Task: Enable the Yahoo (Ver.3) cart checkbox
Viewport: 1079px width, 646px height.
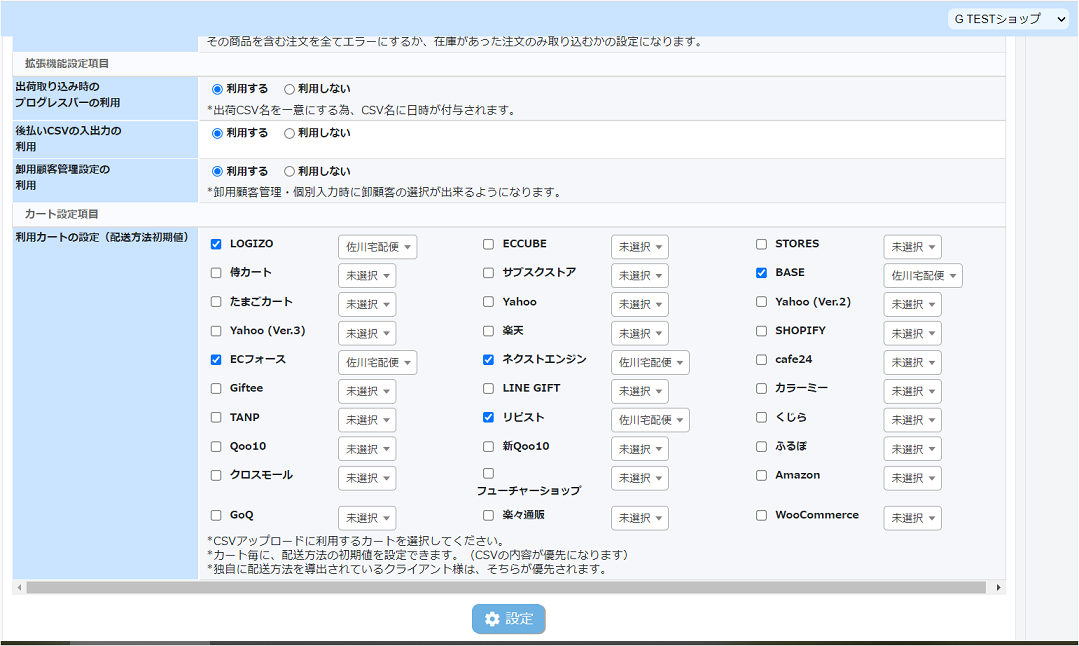Action: (216, 331)
